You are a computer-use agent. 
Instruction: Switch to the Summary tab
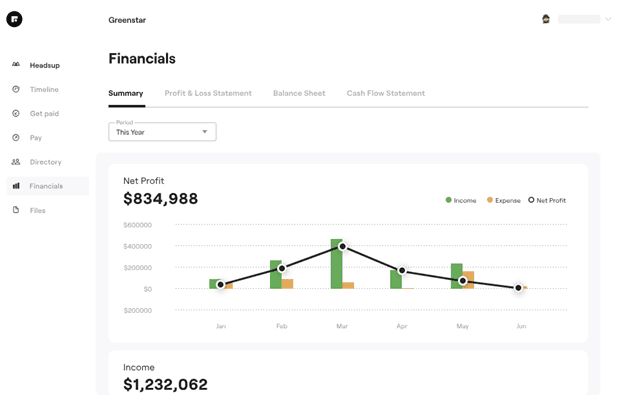(x=126, y=93)
